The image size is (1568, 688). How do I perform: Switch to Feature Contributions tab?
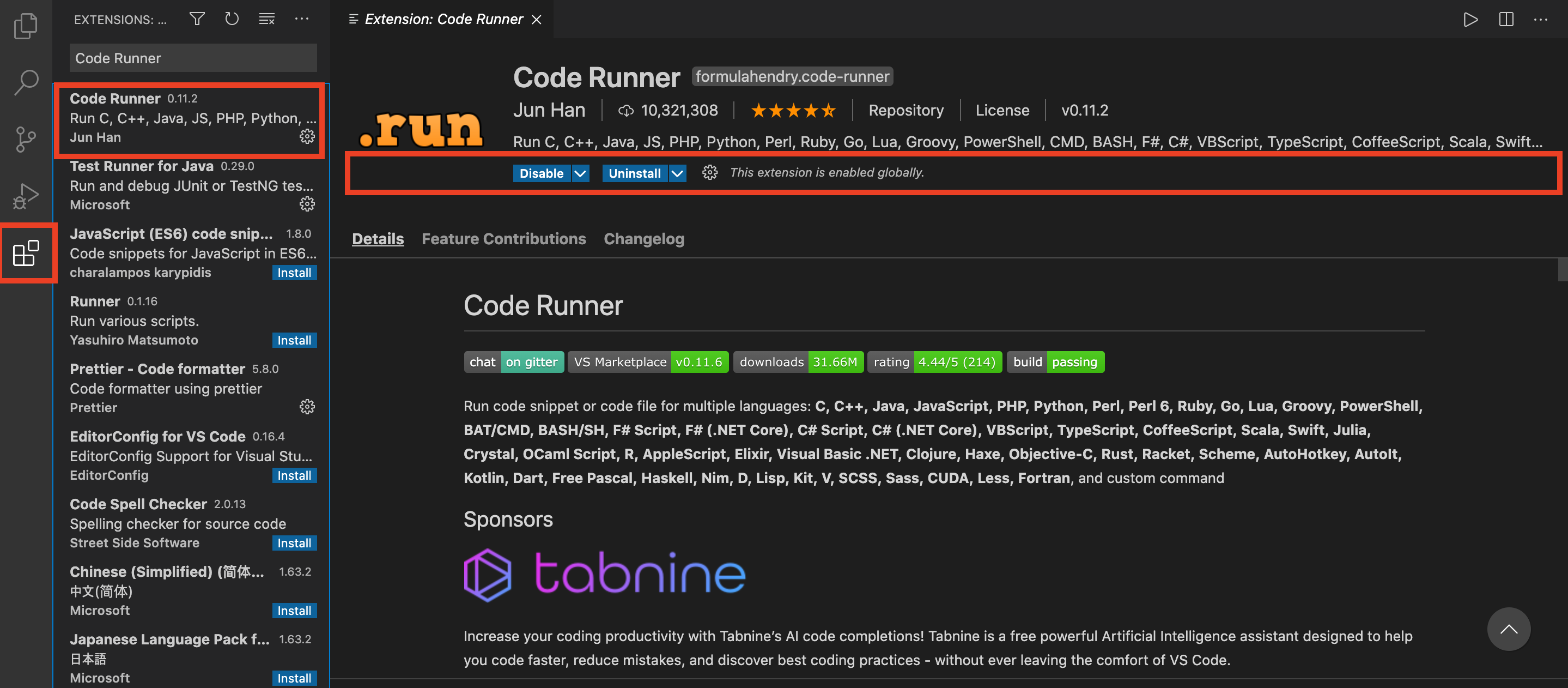coord(503,239)
